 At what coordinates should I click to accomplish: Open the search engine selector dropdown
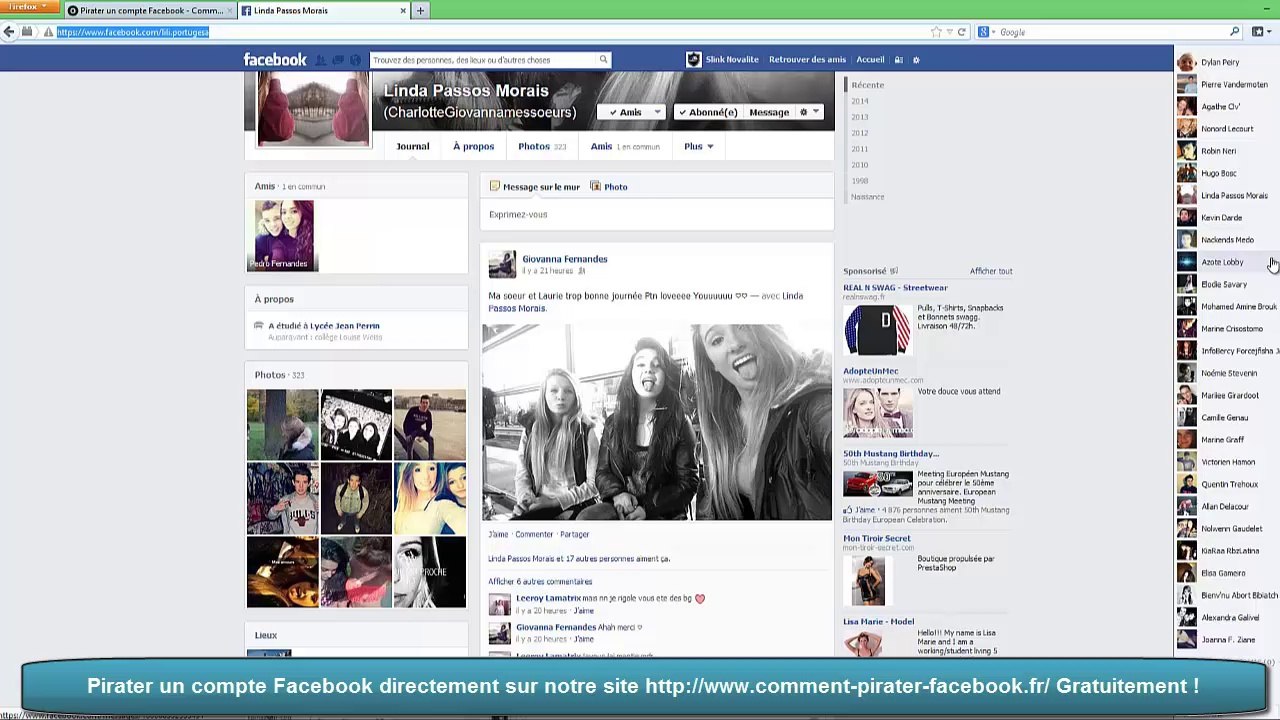(984, 32)
